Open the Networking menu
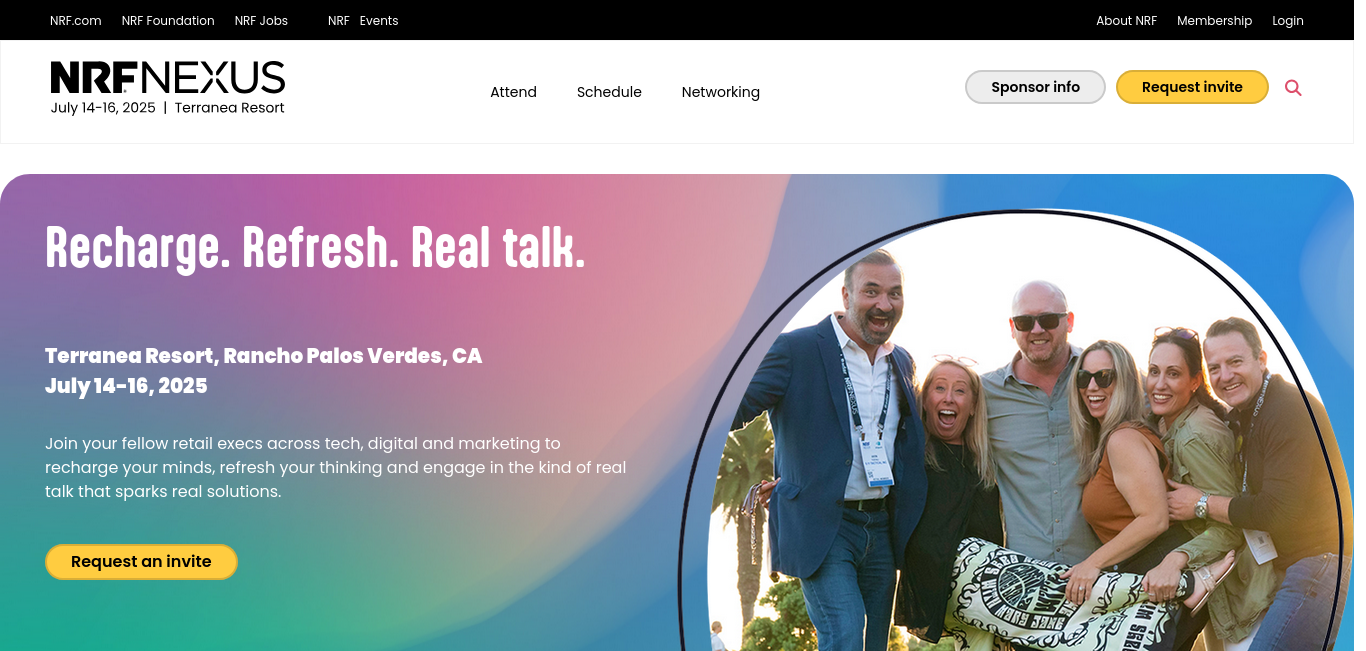The image size is (1366, 651). click(x=721, y=92)
